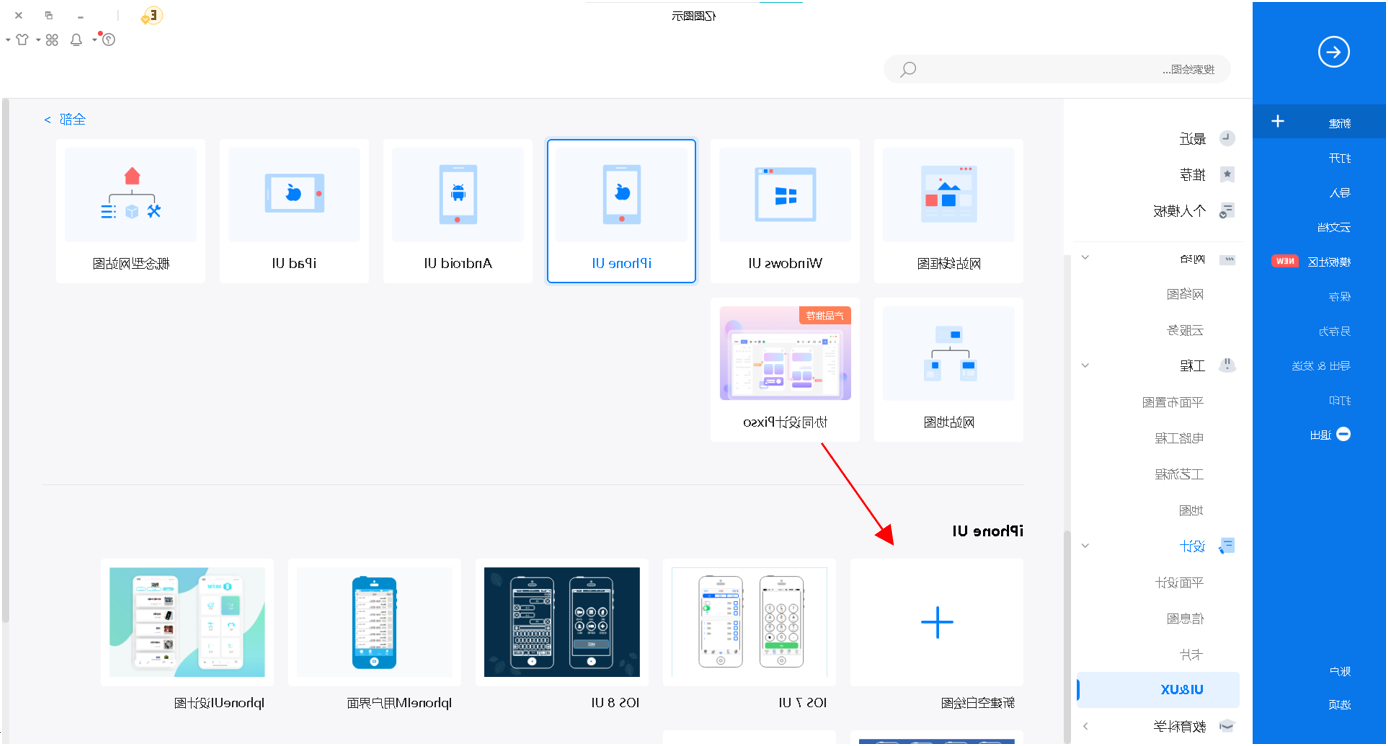The image size is (1388, 746).
Task: Expand the 教育科学 category chevron
Action: pyautogui.click(x=1085, y=727)
